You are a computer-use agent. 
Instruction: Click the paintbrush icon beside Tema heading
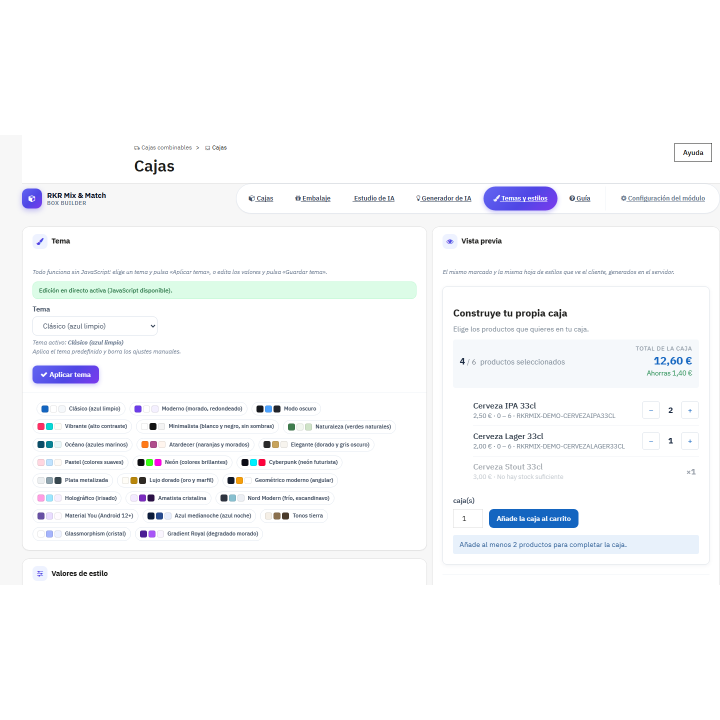click(40, 241)
